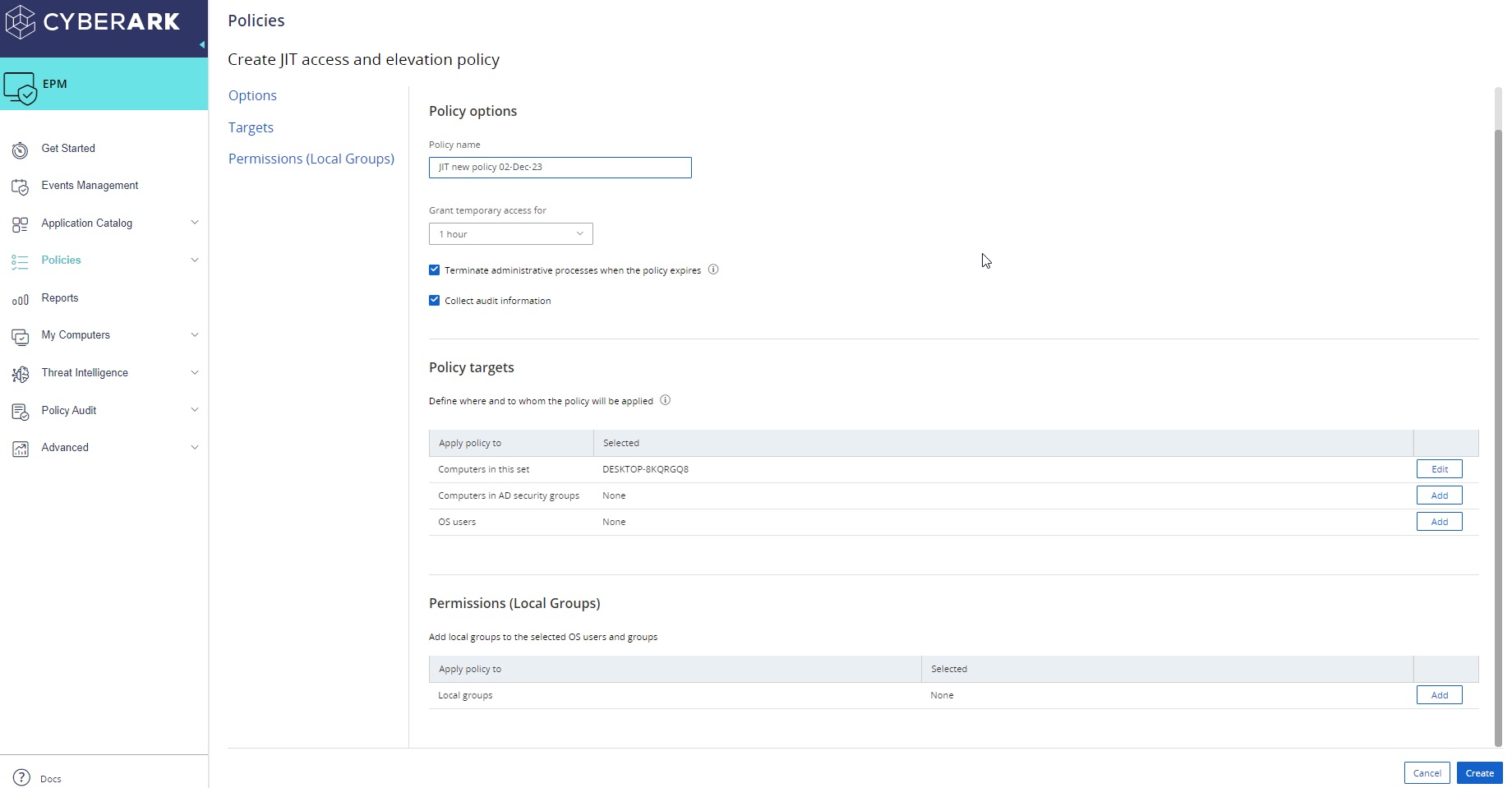Screen dimensions: 1512x788
Task: Expand the Threat Intelligence menu chevron
Action: tap(195, 372)
